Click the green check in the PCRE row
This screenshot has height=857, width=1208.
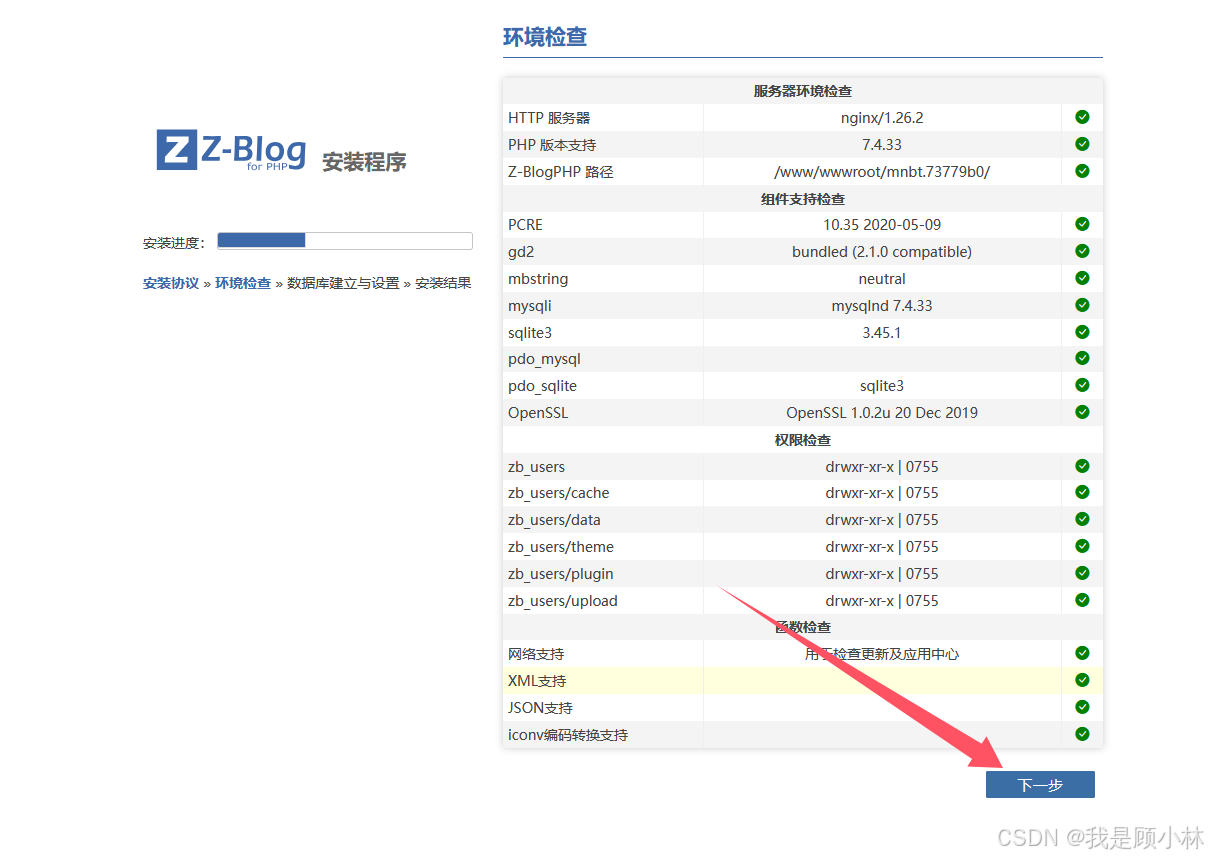1082,224
